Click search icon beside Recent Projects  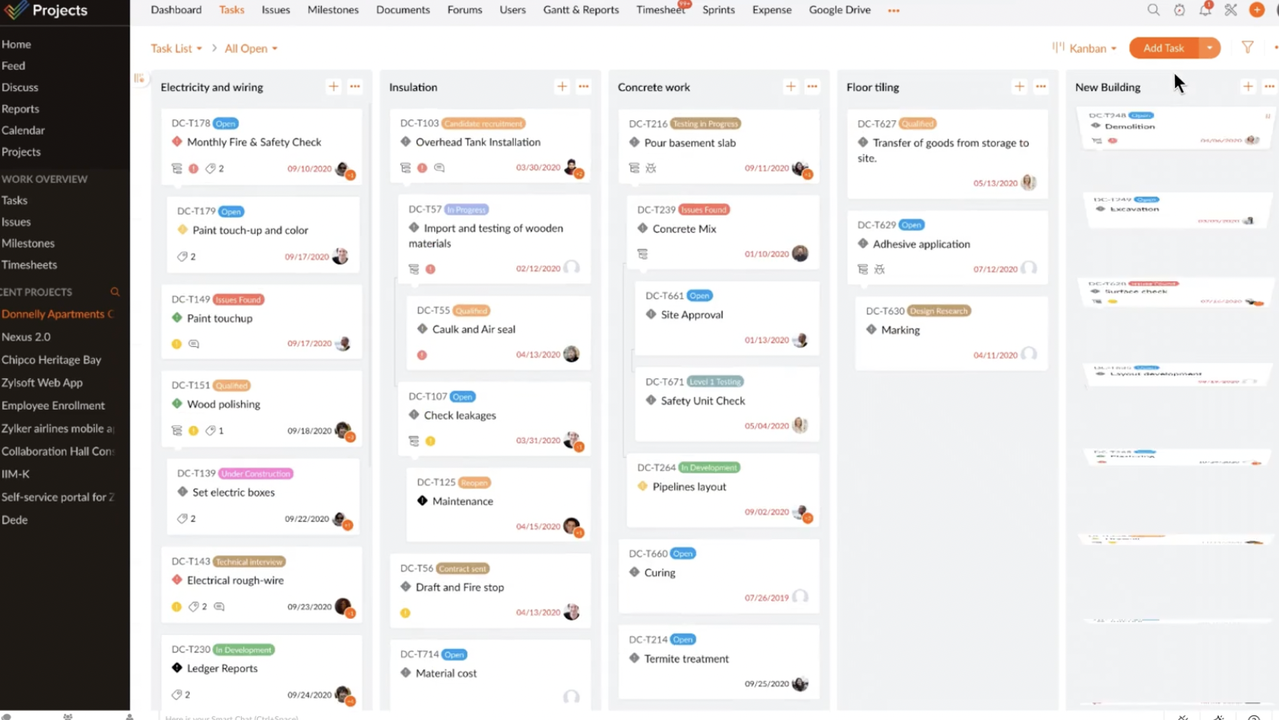click(x=115, y=292)
